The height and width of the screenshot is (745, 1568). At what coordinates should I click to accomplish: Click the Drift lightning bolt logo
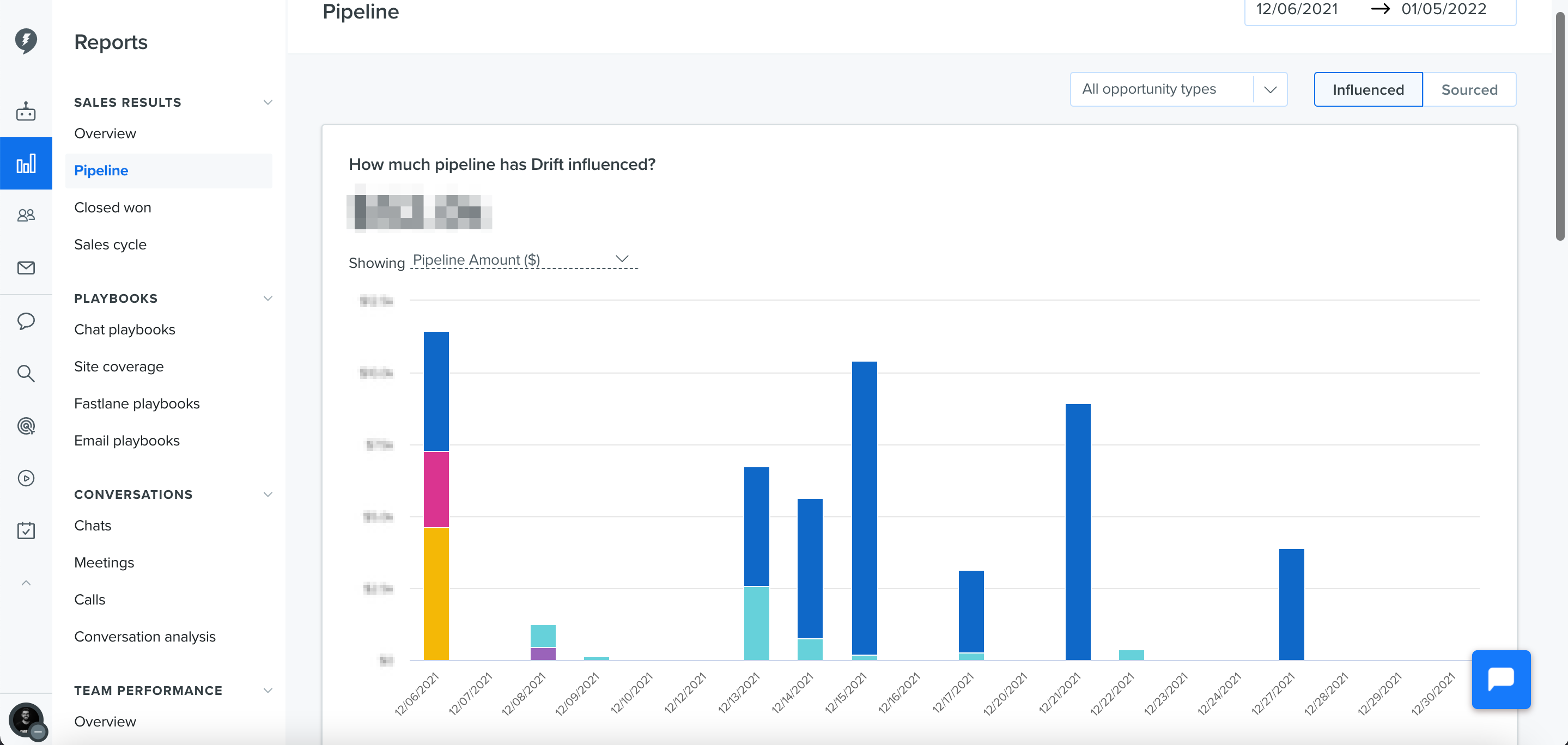pyautogui.click(x=26, y=41)
